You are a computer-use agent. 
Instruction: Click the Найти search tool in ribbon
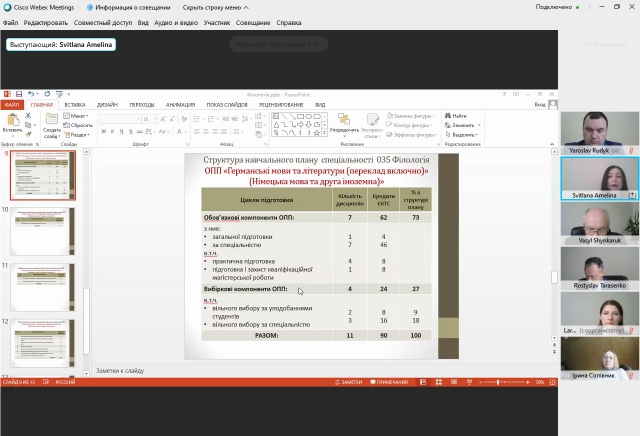click(457, 116)
